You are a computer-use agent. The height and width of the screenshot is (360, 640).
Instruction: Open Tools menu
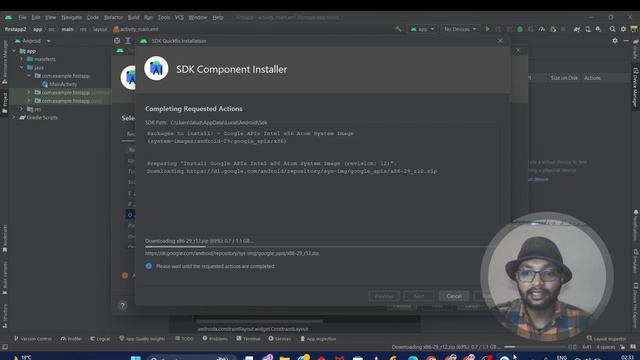(x=164, y=18)
